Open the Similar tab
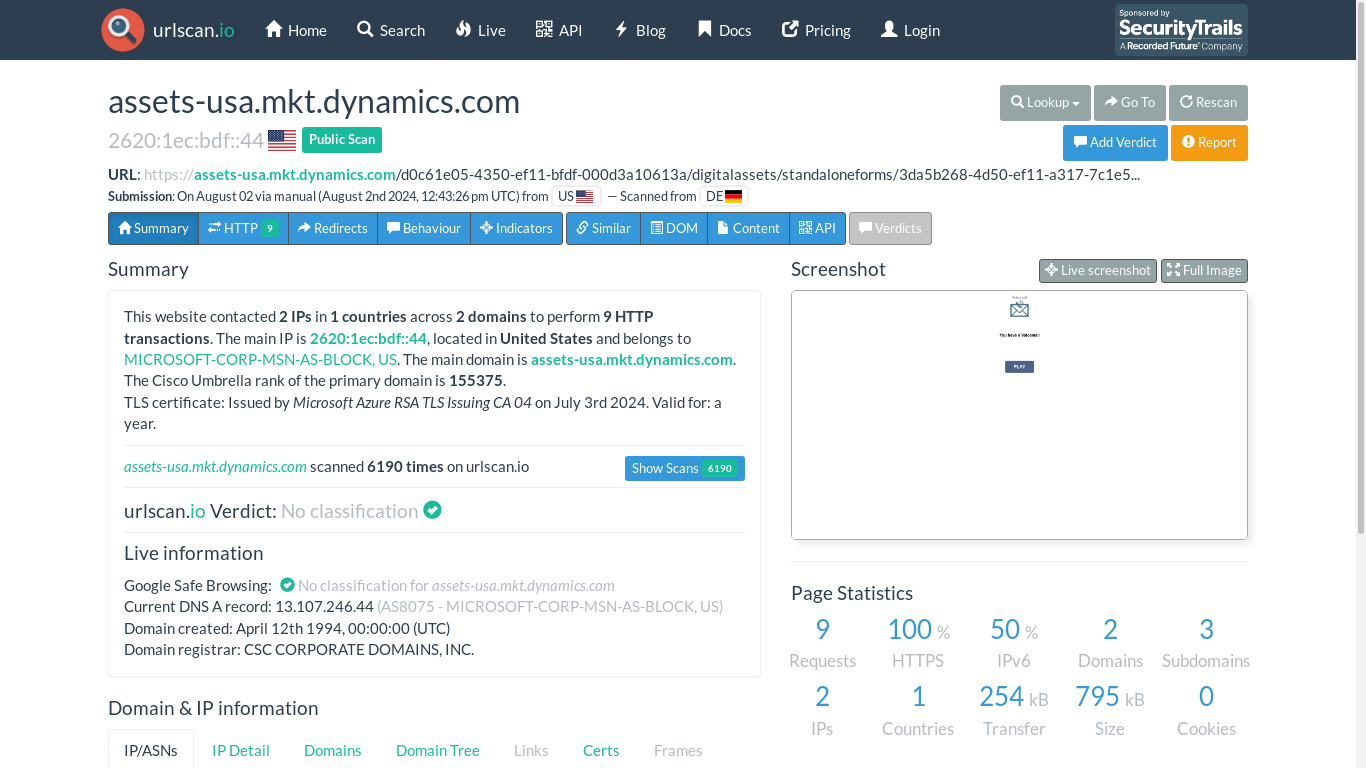 (x=603, y=228)
